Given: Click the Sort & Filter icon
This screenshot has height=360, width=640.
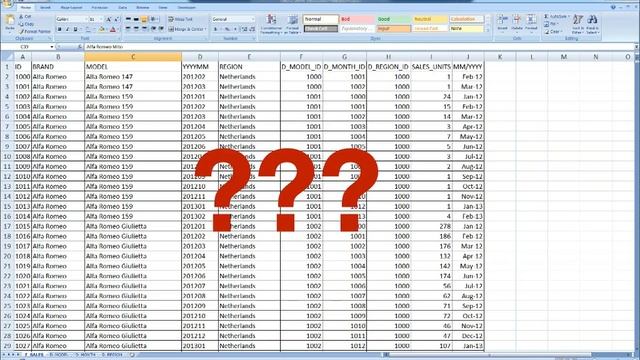Looking at the screenshot, I should [578, 24].
